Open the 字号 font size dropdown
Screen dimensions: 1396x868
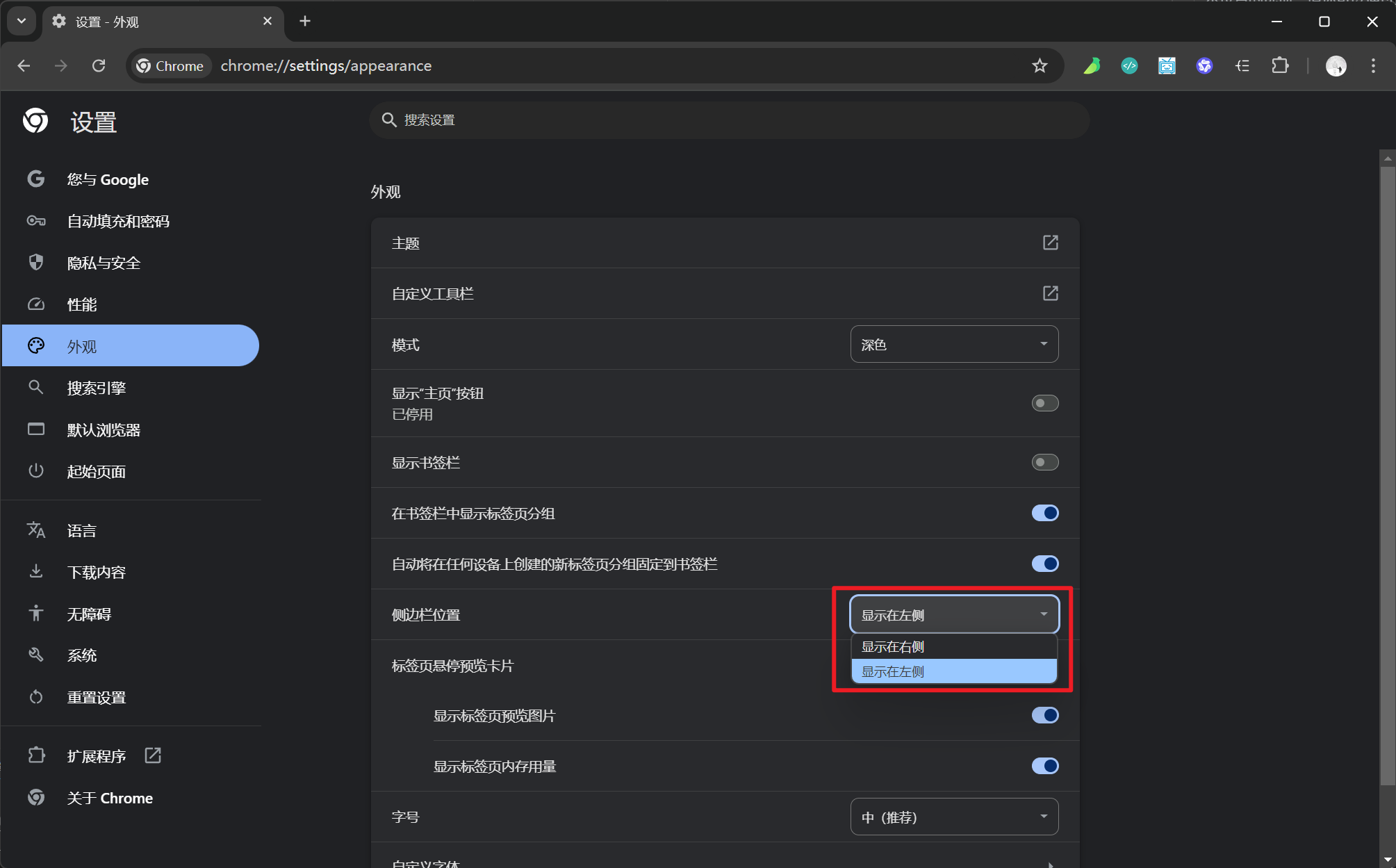[953, 817]
